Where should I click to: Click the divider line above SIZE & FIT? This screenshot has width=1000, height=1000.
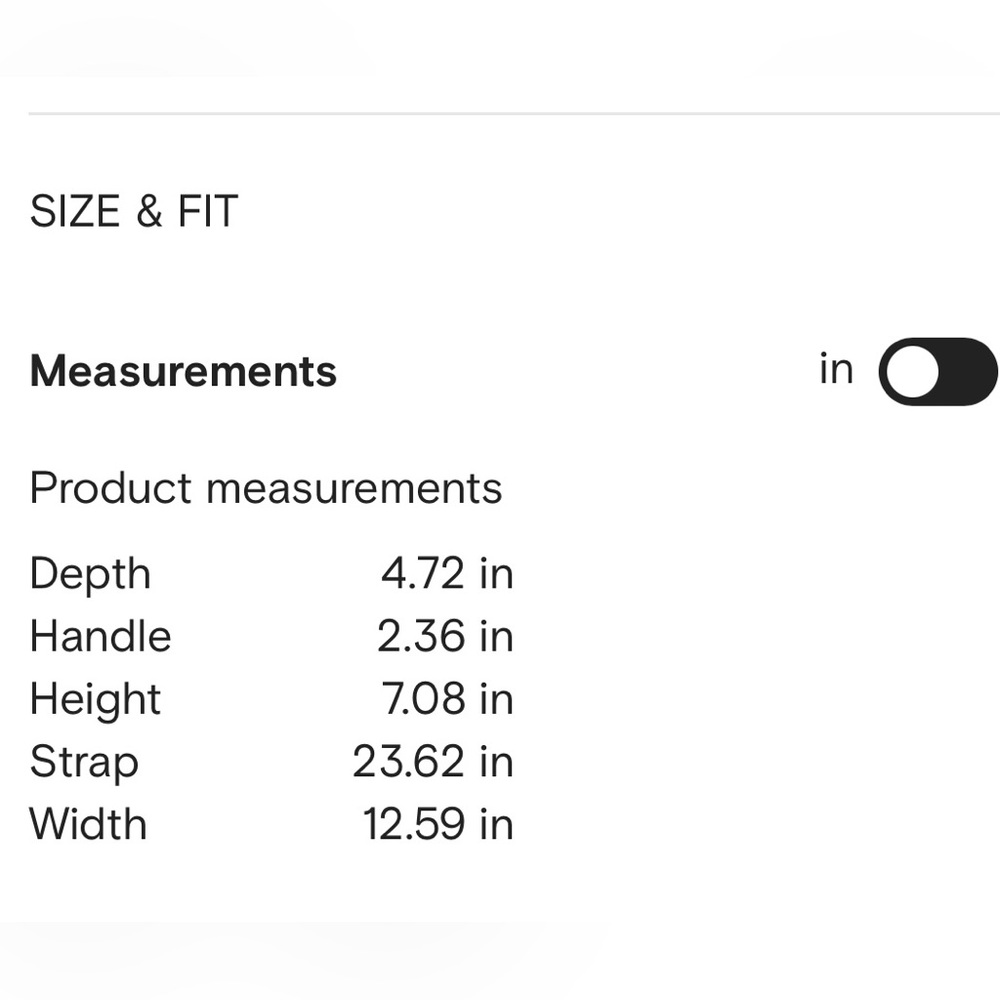[x=514, y=114]
